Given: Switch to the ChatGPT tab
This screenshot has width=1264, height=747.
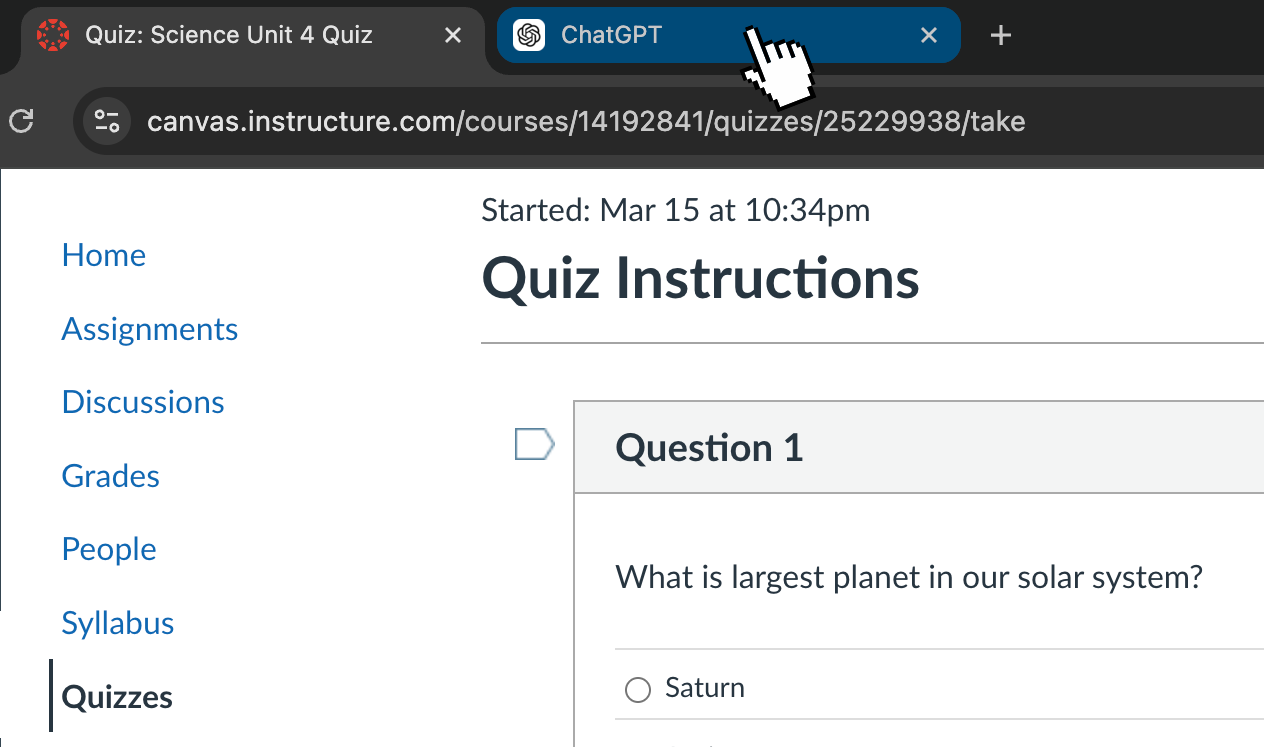Looking at the screenshot, I should [x=640, y=35].
